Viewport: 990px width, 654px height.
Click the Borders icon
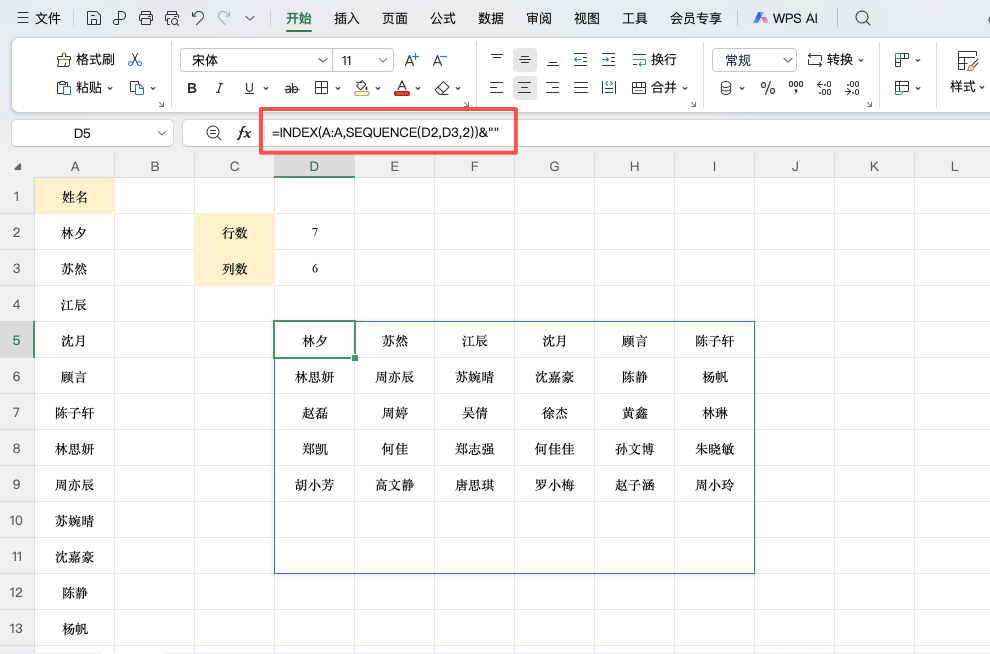pos(321,88)
